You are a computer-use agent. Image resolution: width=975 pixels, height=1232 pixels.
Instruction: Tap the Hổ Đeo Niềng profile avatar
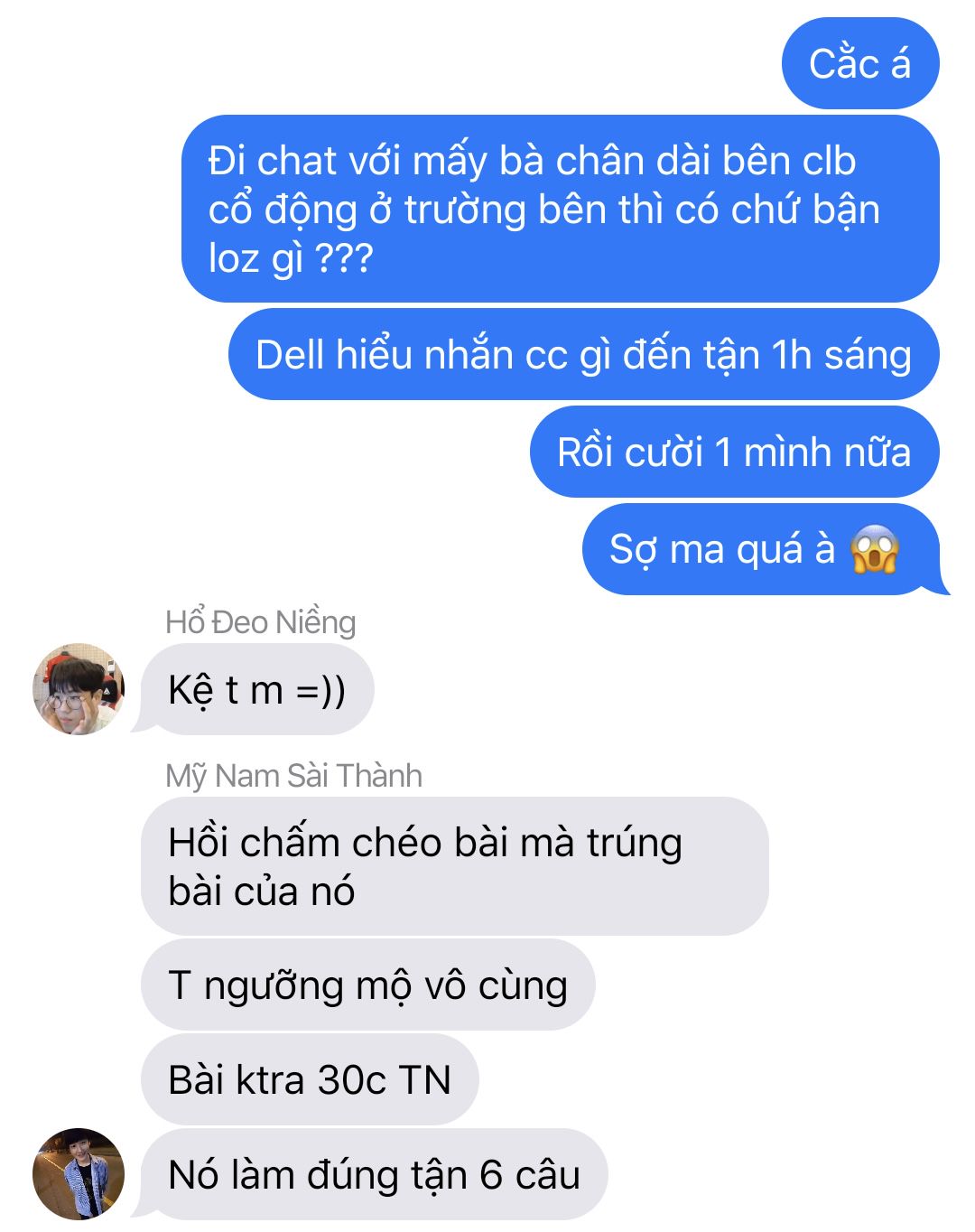coord(79,689)
